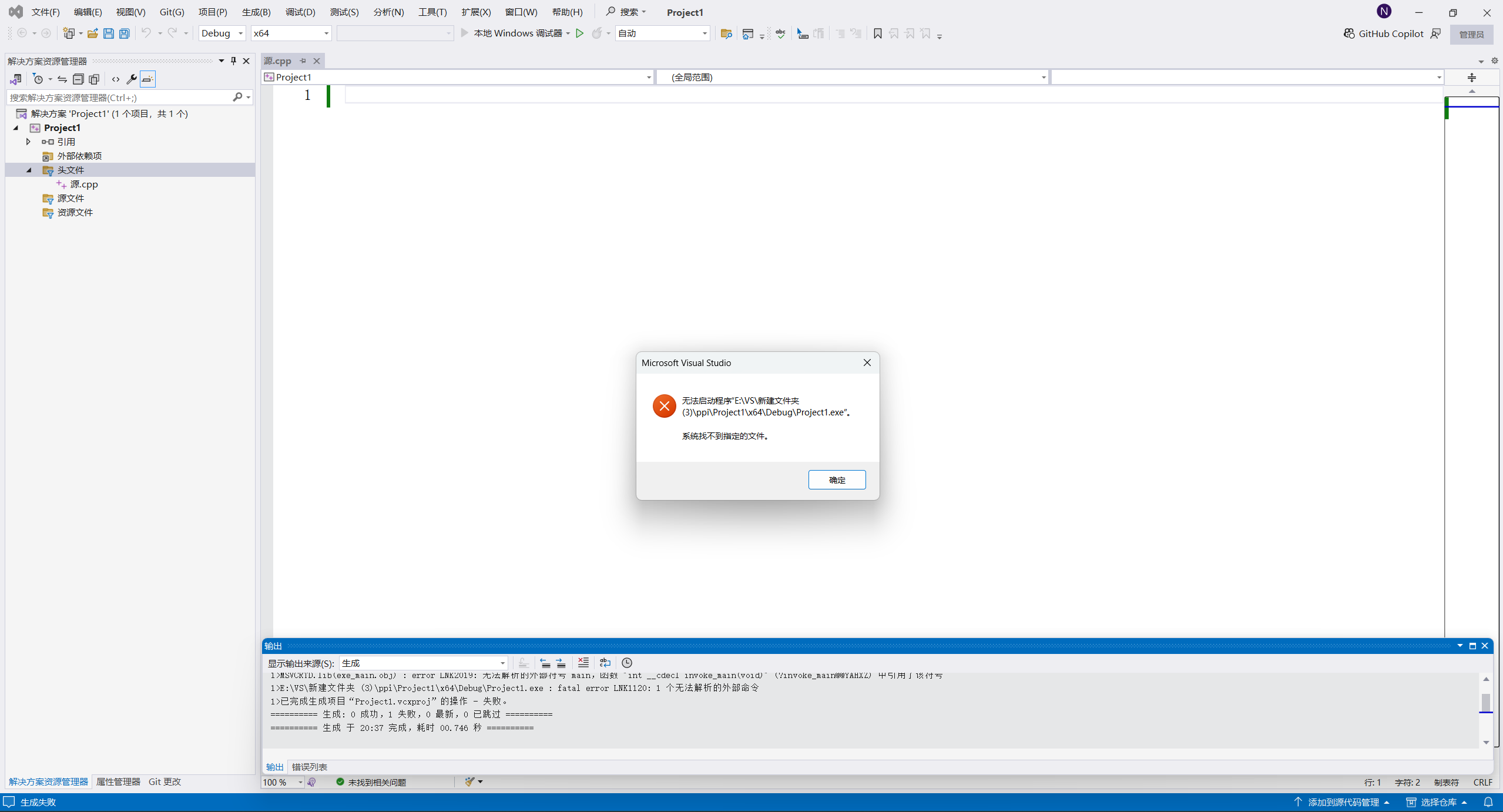Select the 资源文件 folder

point(75,212)
